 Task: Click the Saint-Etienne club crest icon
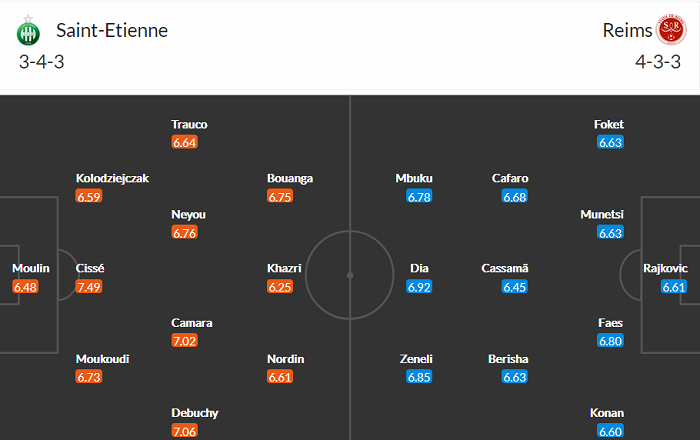pos(26,32)
